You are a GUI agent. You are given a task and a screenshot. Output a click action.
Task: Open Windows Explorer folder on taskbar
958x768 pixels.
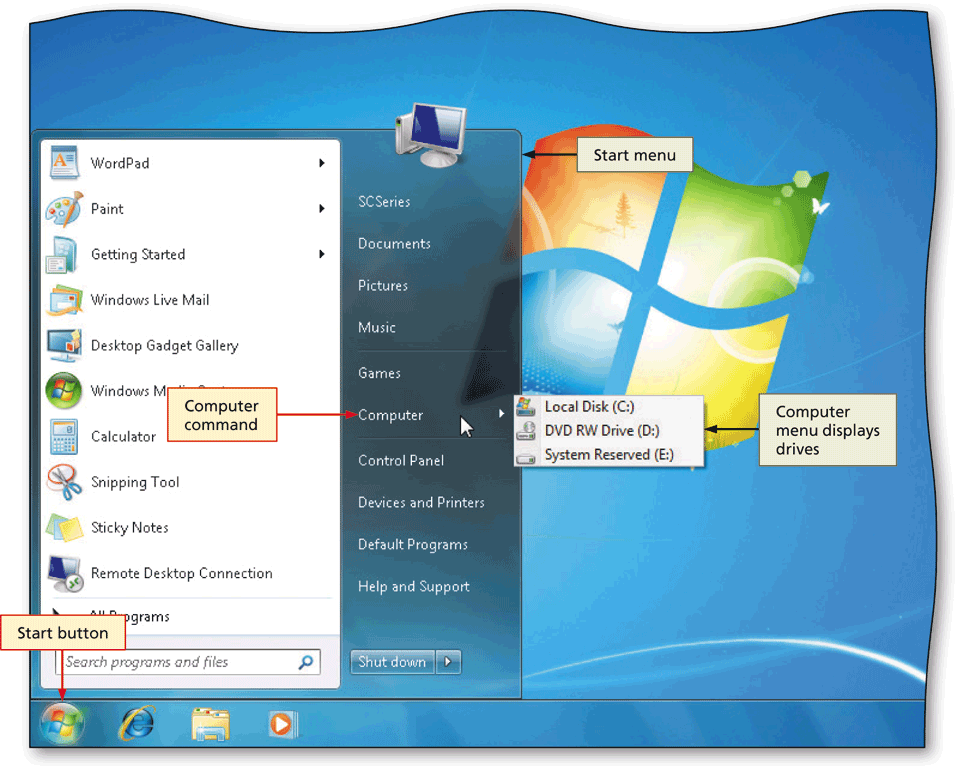(x=210, y=725)
